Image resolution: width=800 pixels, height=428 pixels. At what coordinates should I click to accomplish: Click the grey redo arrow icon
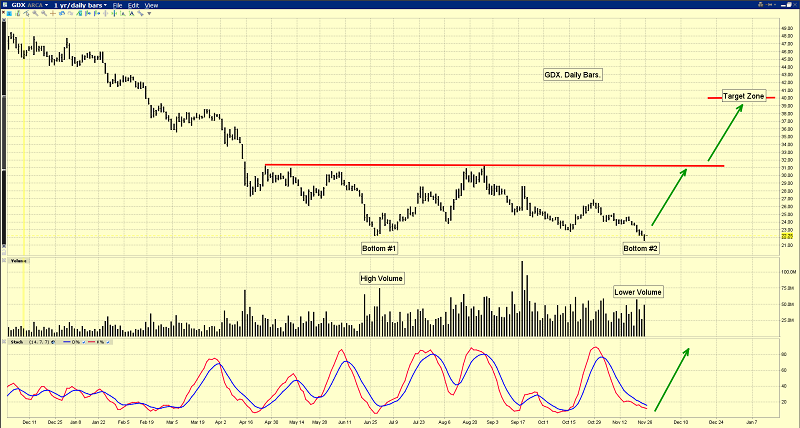click(70, 13)
